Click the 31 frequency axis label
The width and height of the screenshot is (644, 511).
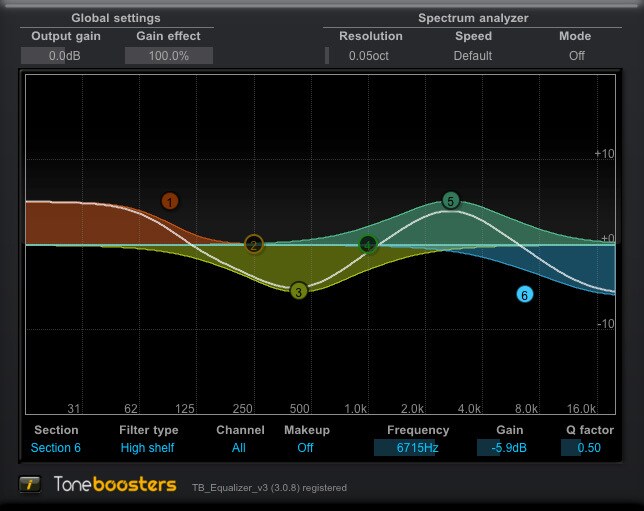click(74, 409)
